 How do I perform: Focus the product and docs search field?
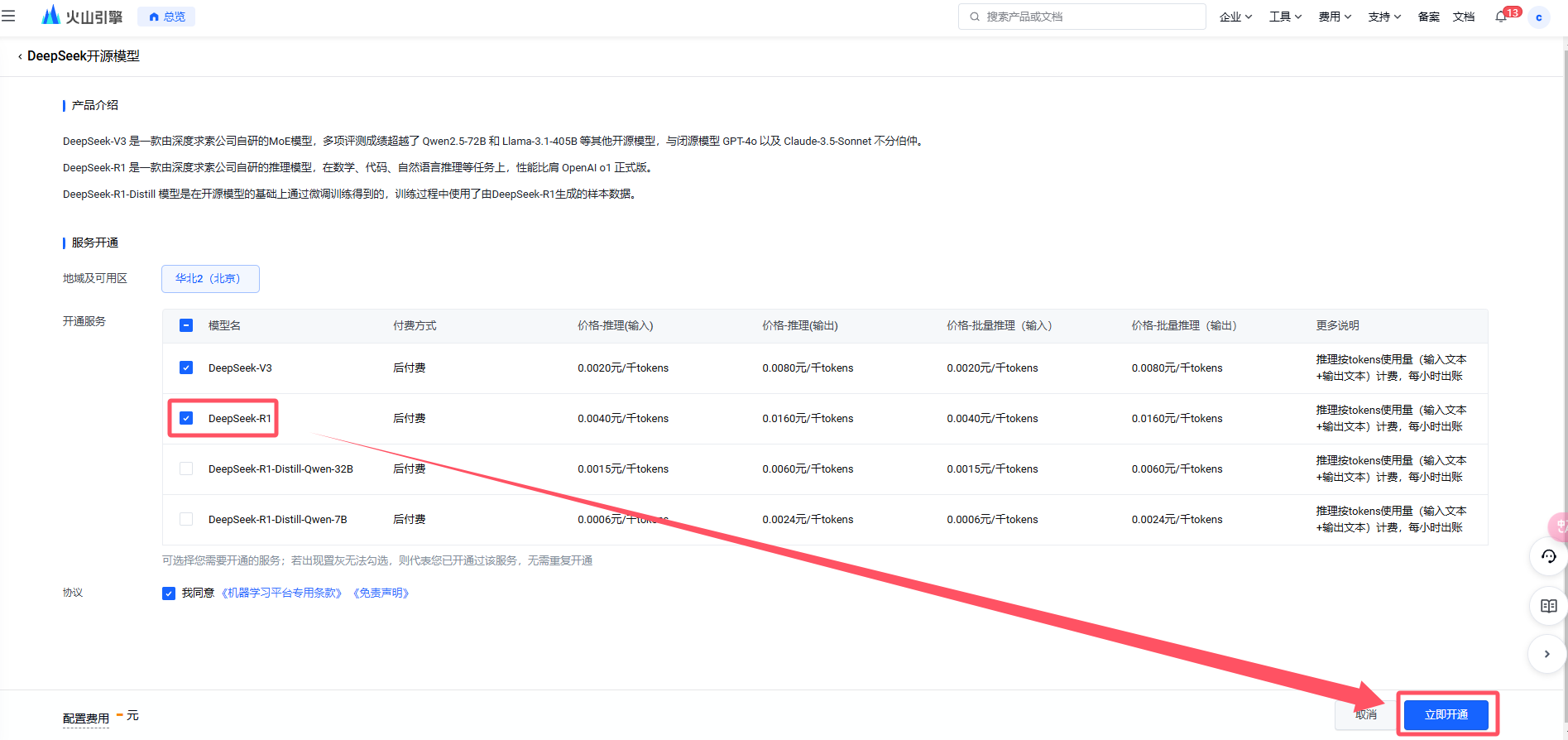(1081, 17)
